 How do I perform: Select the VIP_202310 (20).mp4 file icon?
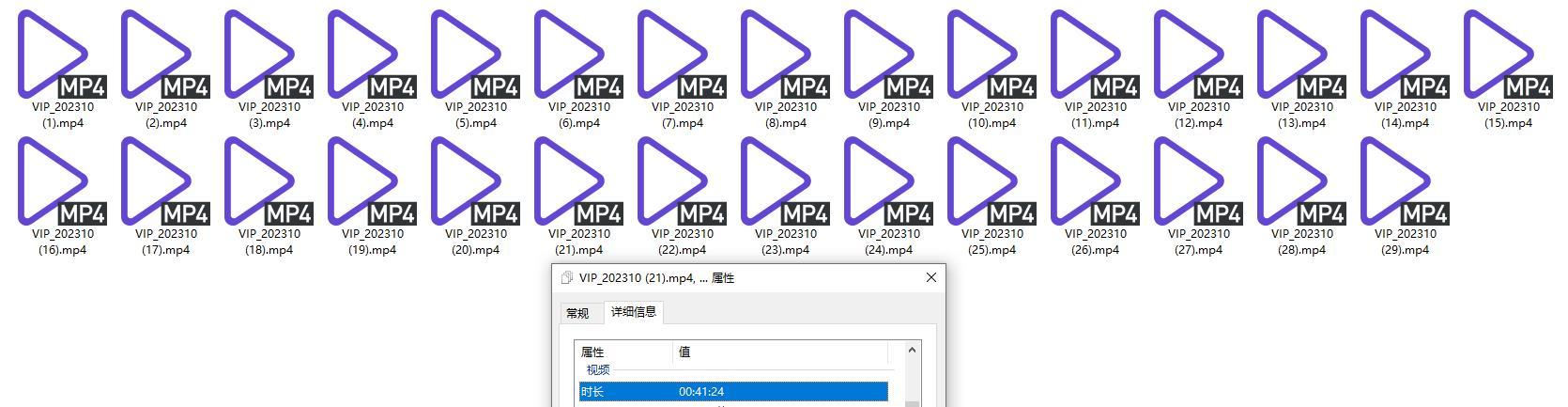[475, 181]
